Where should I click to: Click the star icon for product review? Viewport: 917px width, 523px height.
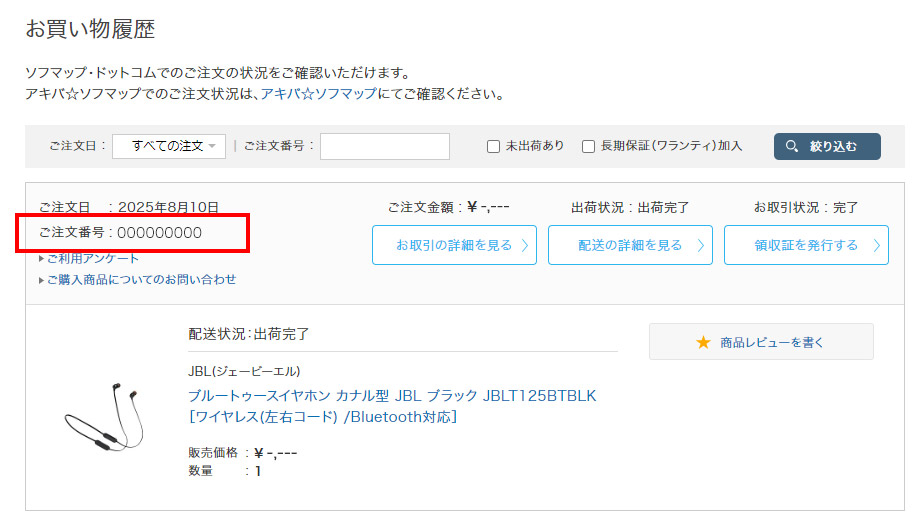(703, 342)
